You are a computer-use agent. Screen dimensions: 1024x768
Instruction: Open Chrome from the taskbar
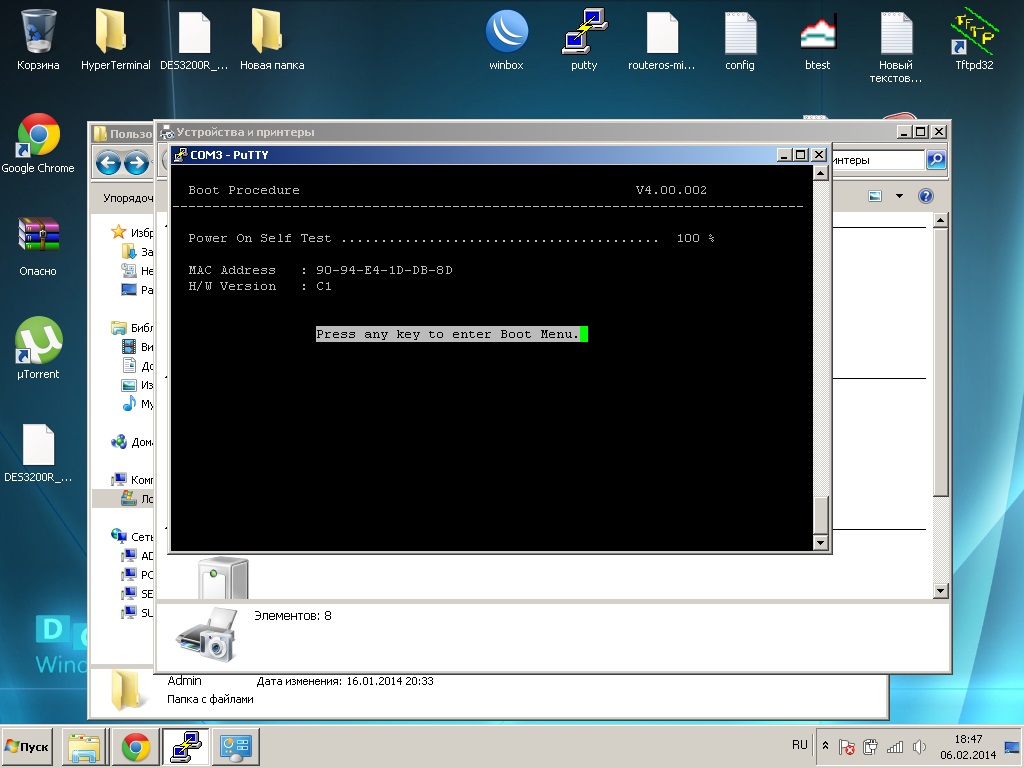click(x=136, y=747)
